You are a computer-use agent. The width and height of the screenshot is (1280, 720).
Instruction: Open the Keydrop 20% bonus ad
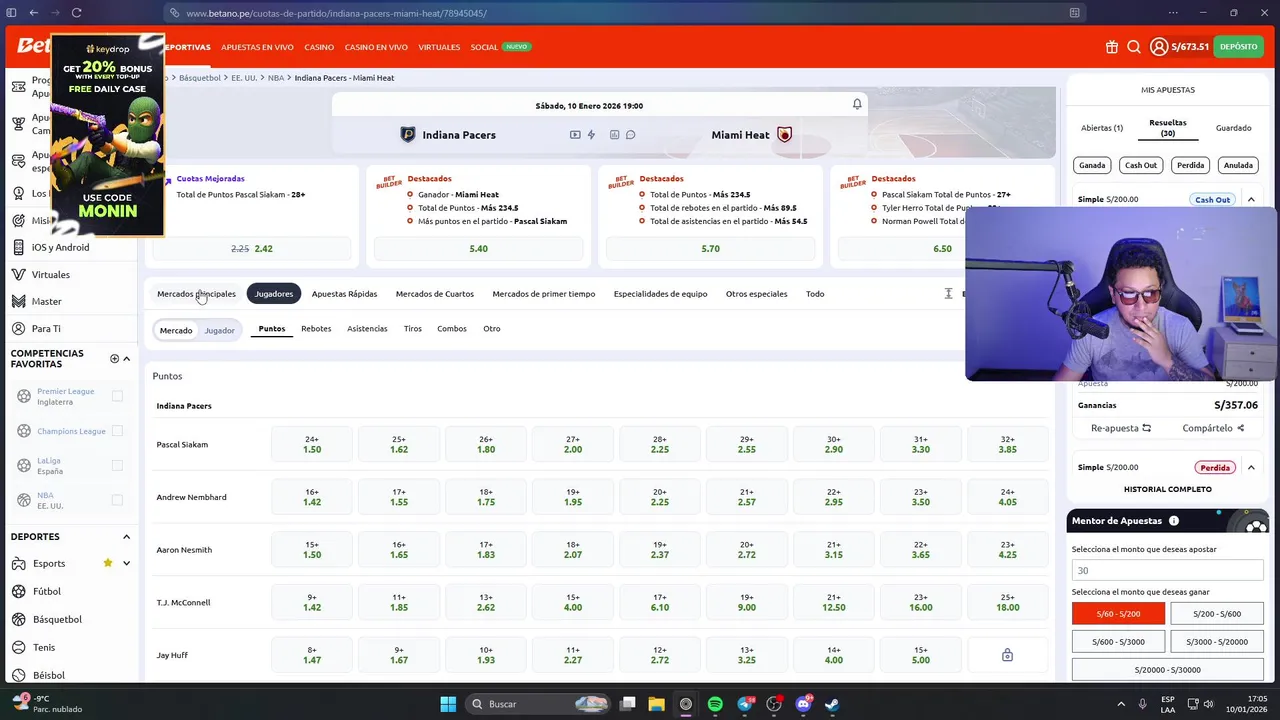(x=107, y=135)
